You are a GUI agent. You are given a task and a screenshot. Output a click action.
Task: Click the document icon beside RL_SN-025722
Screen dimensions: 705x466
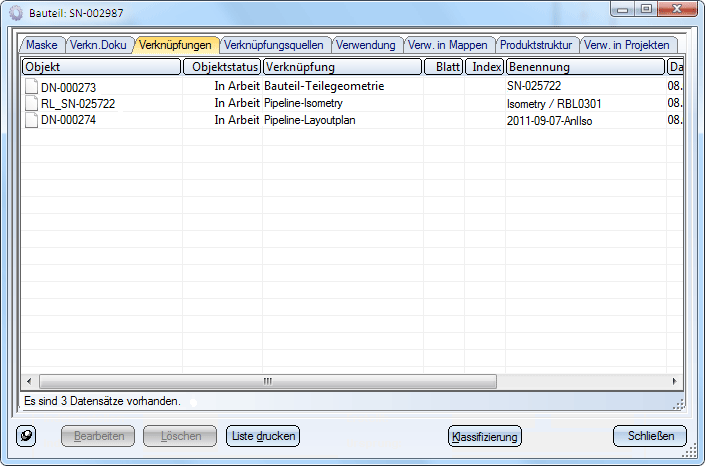(31, 103)
